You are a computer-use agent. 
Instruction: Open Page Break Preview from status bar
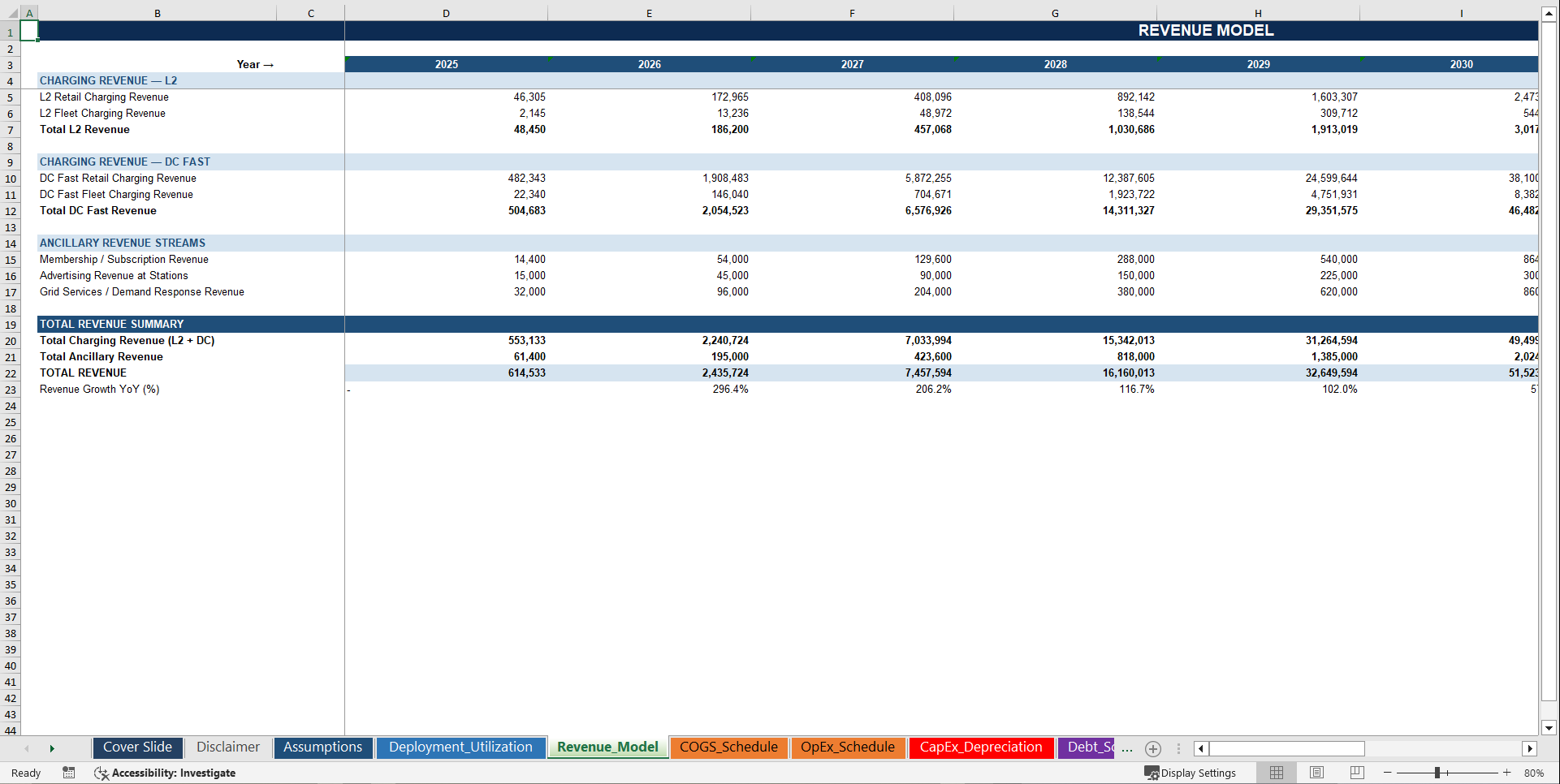tap(1356, 773)
